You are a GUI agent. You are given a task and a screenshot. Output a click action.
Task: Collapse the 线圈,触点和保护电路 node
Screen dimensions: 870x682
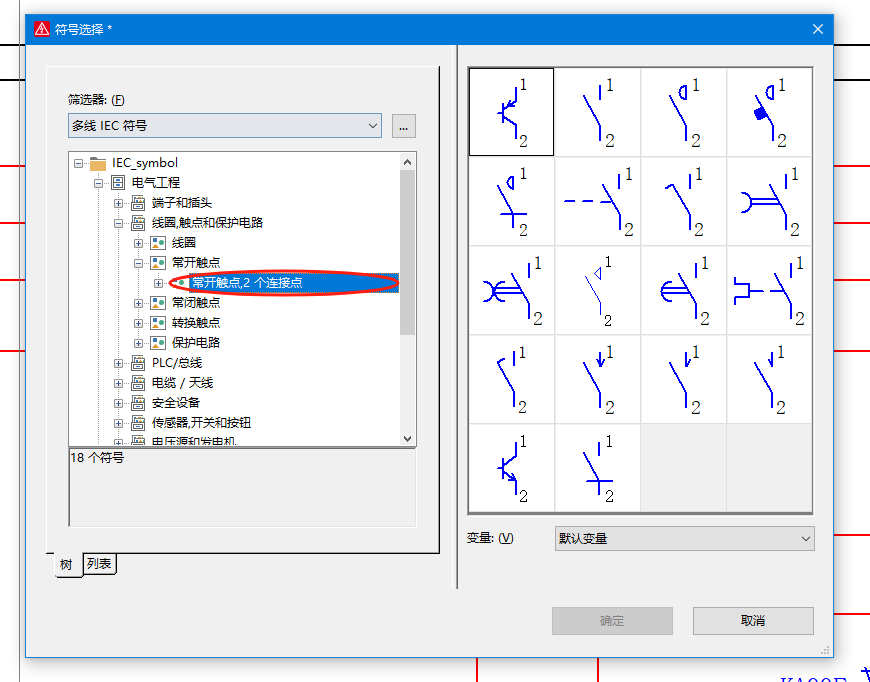[118, 223]
